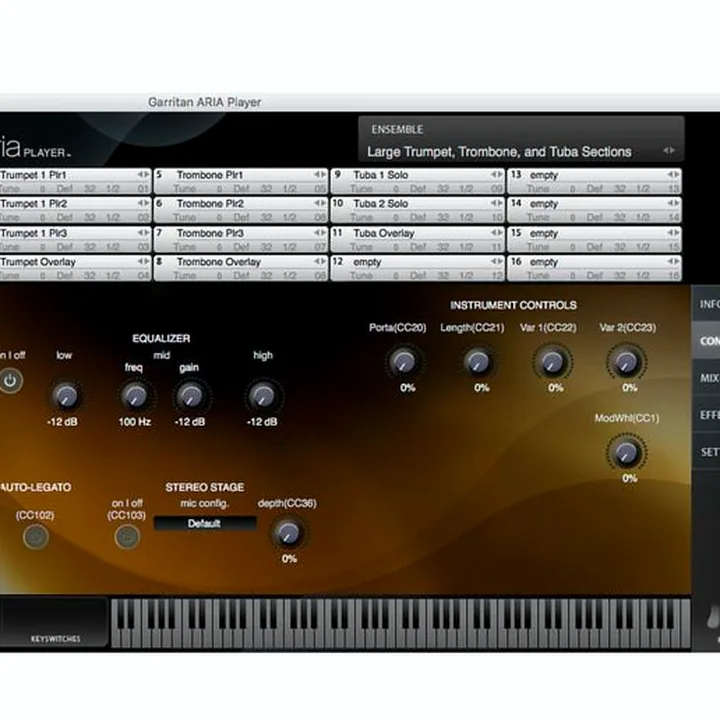Toggle Auto-Legato CC102 switch
Screen dimensions: 720x720
click(x=36, y=536)
